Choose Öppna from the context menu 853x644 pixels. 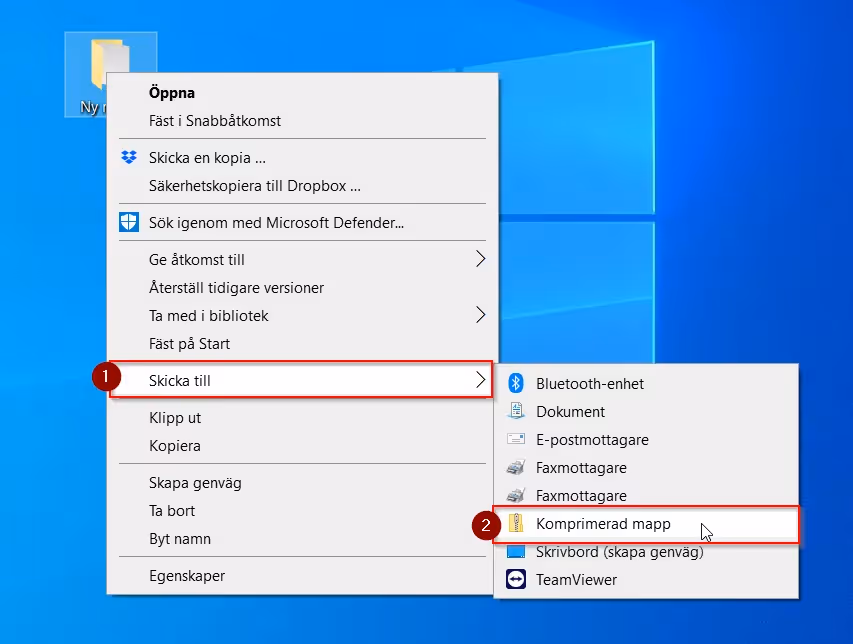[x=302, y=92]
